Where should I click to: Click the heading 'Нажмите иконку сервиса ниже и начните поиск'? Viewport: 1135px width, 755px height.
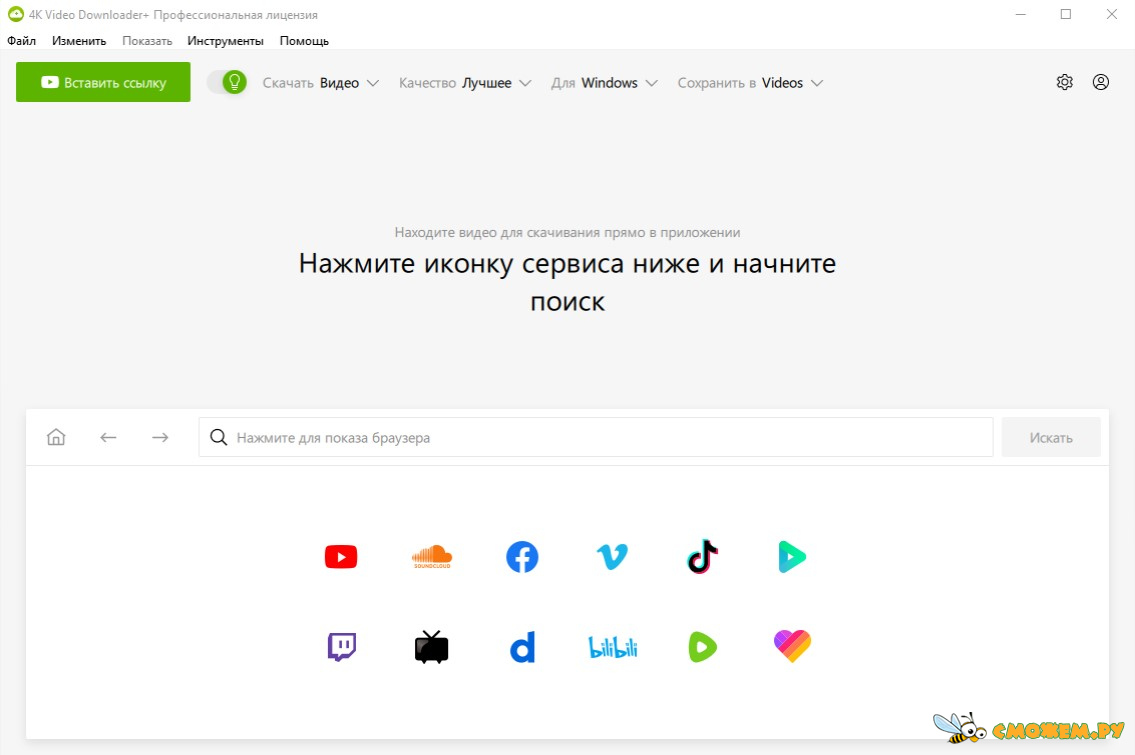pos(568,282)
